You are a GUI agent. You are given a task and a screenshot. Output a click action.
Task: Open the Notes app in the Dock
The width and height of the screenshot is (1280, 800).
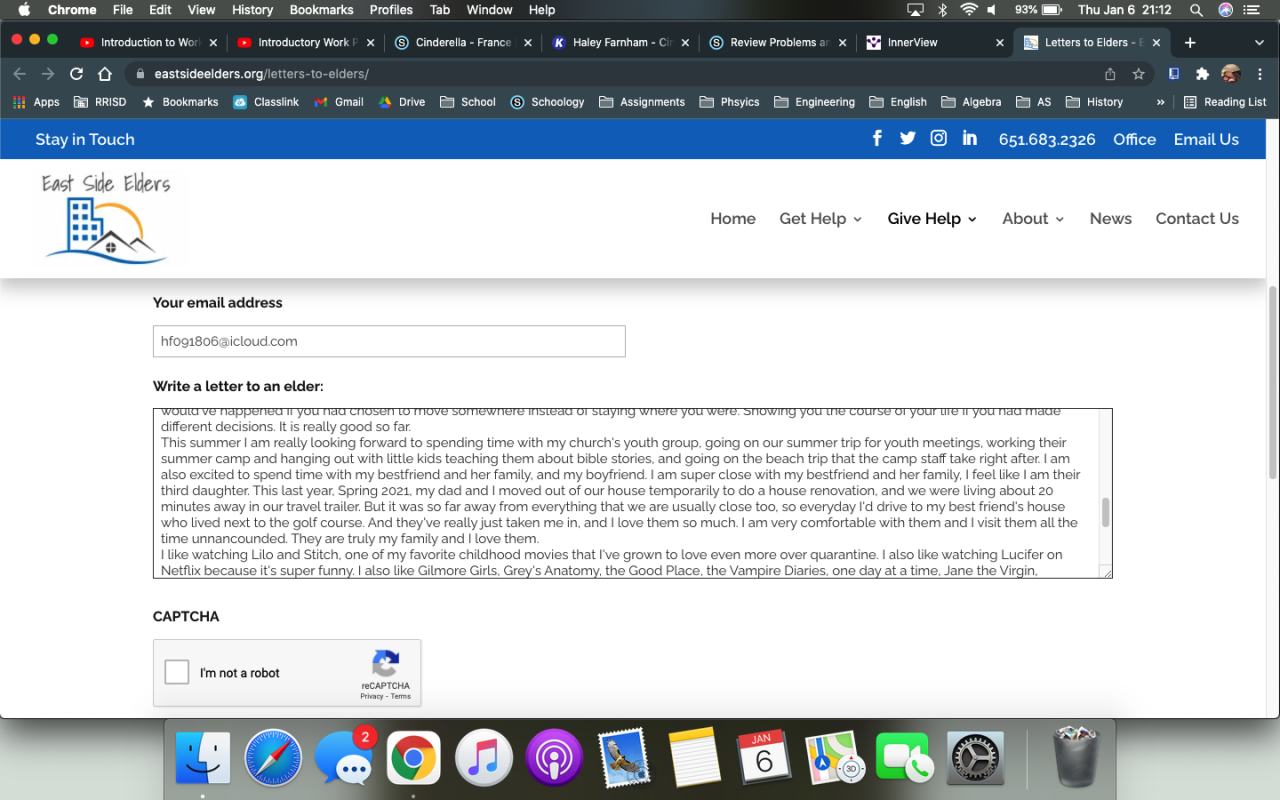coord(694,757)
